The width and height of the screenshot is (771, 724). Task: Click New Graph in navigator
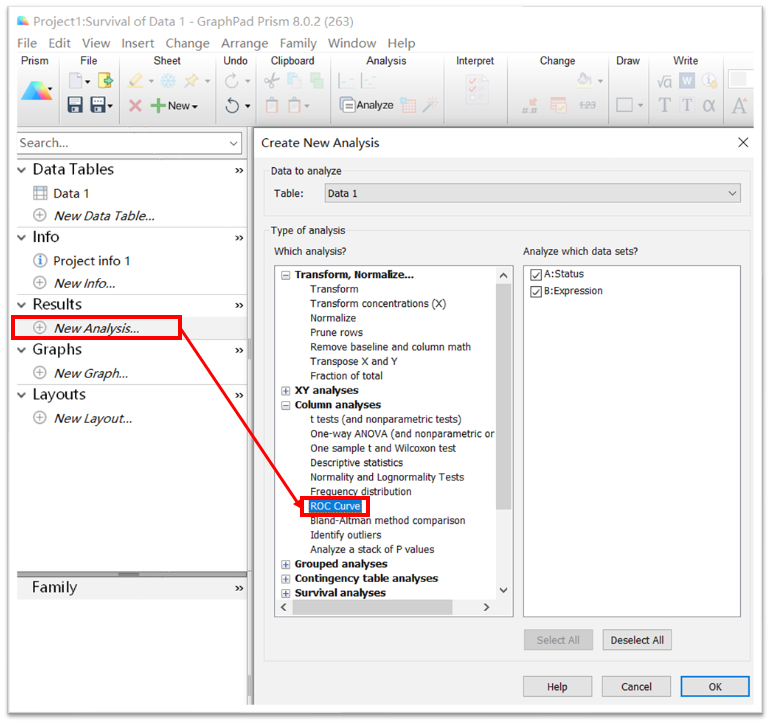point(91,374)
